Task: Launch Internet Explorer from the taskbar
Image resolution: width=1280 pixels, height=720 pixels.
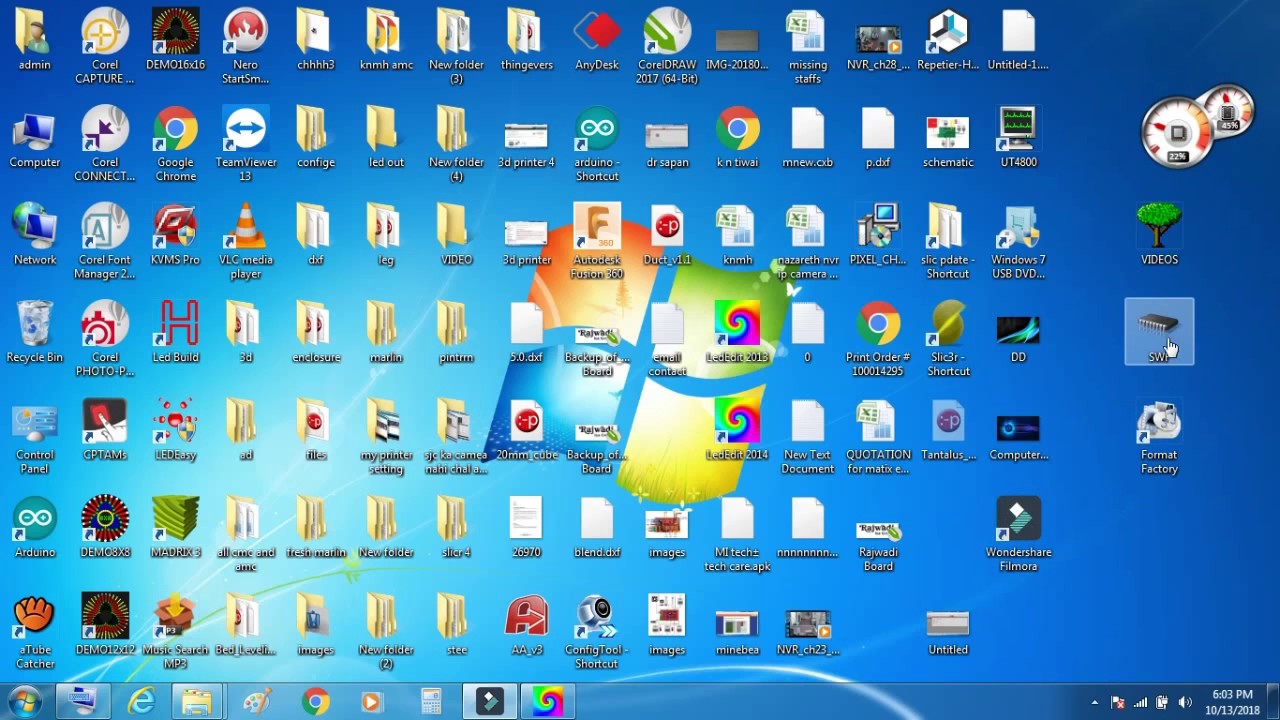Action: [142, 702]
